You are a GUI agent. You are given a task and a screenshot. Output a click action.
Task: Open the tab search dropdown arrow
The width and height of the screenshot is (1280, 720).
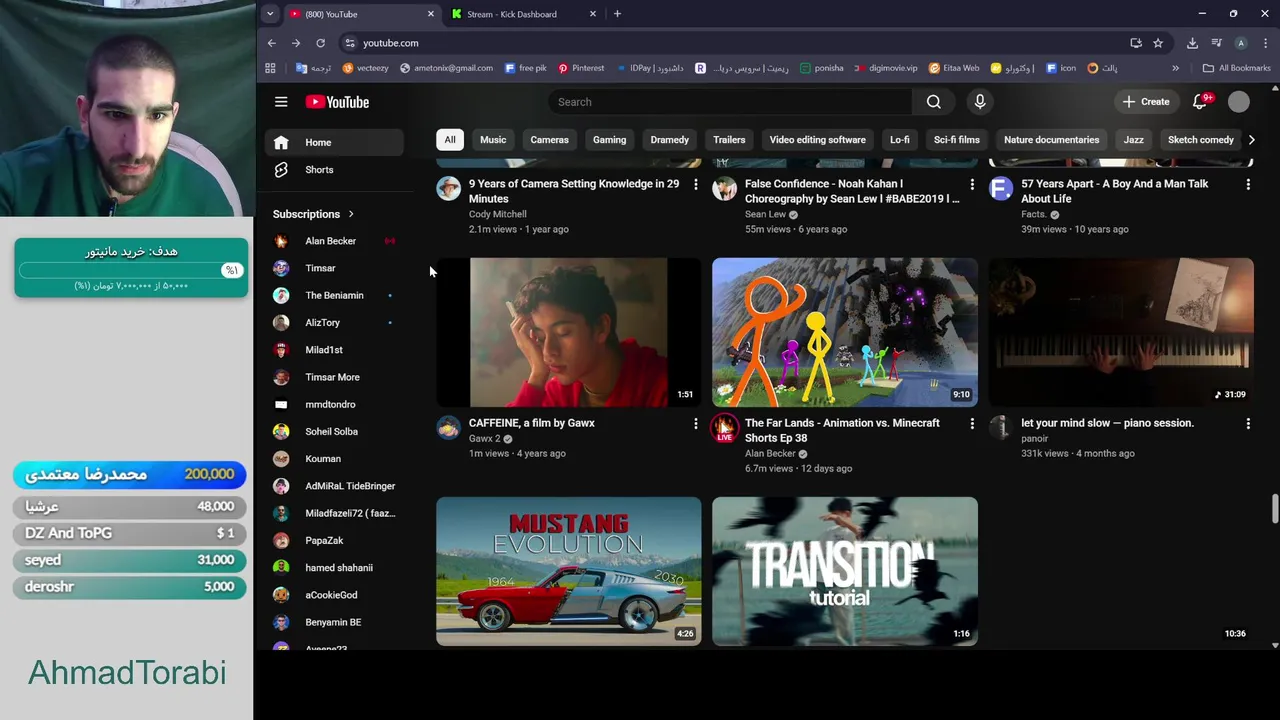click(x=270, y=14)
